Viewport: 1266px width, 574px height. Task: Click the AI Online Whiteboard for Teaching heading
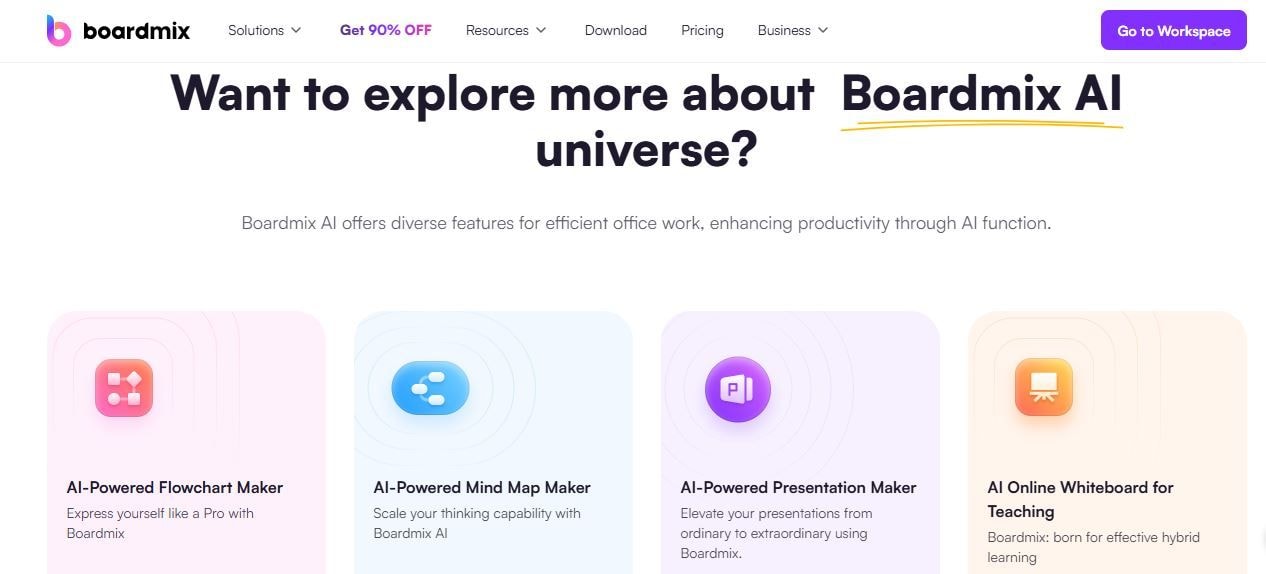click(1081, 499)
